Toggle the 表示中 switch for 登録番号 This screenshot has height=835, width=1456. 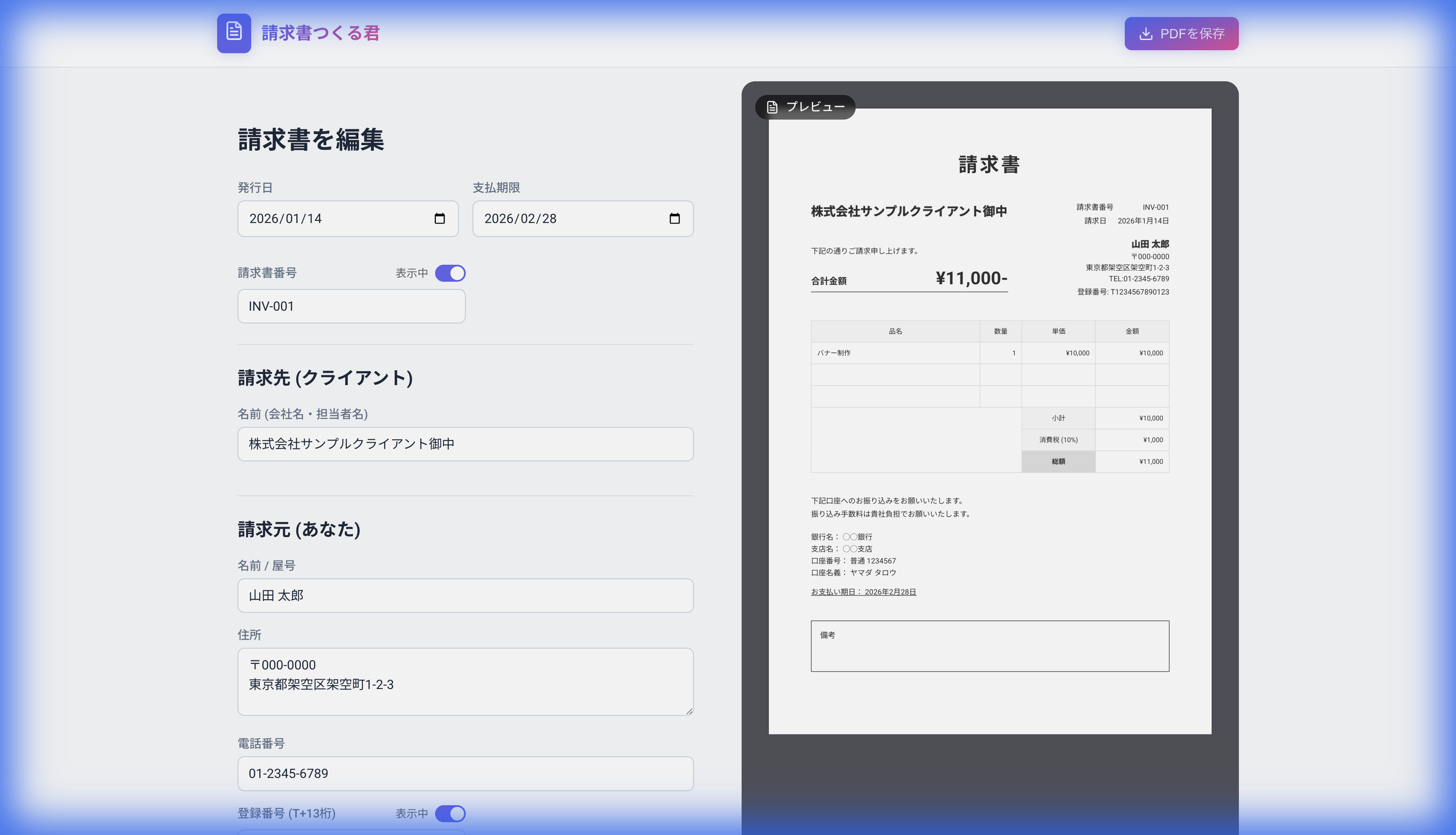tap(451, 814)
